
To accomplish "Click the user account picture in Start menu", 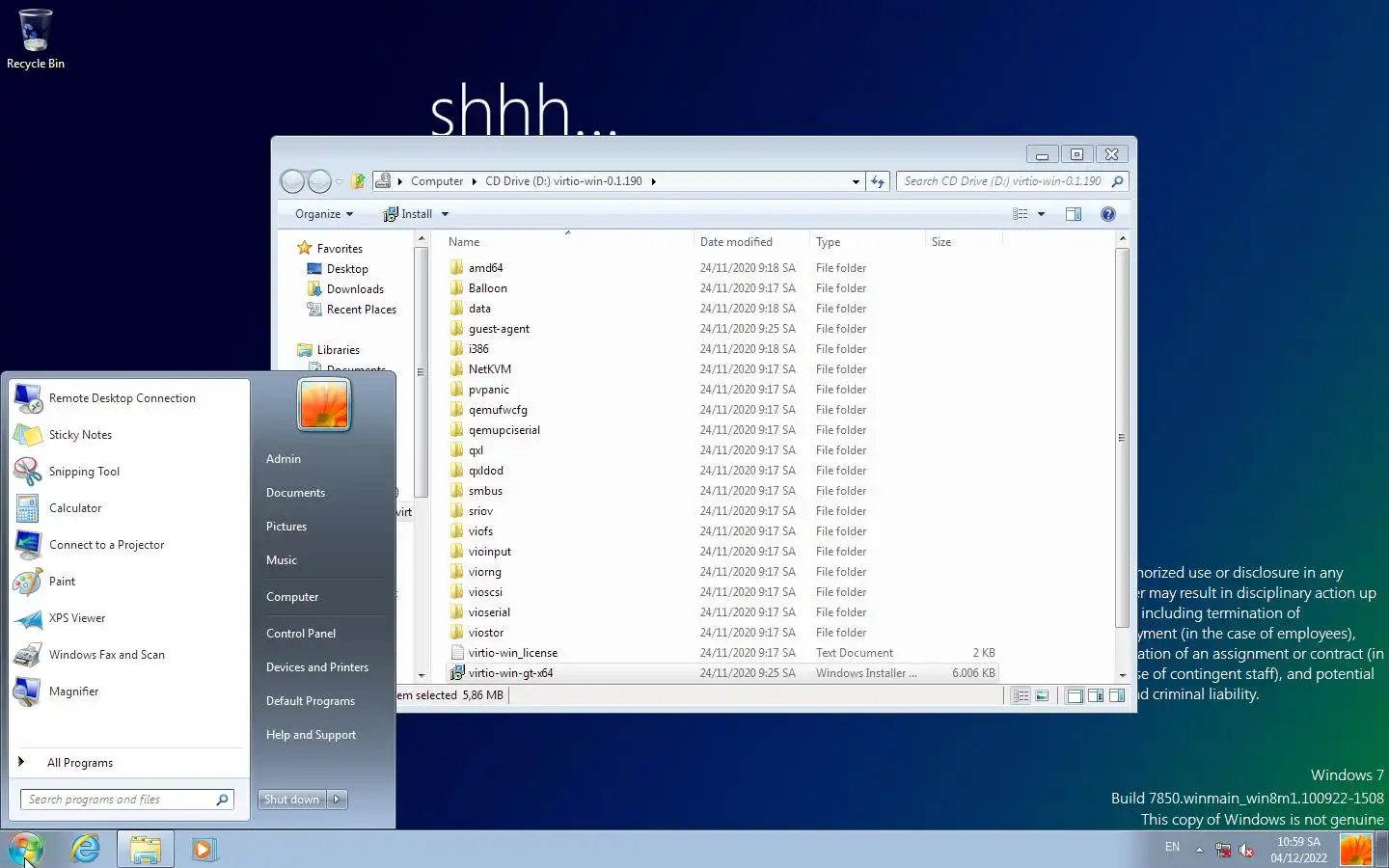I will pos(324,404).
